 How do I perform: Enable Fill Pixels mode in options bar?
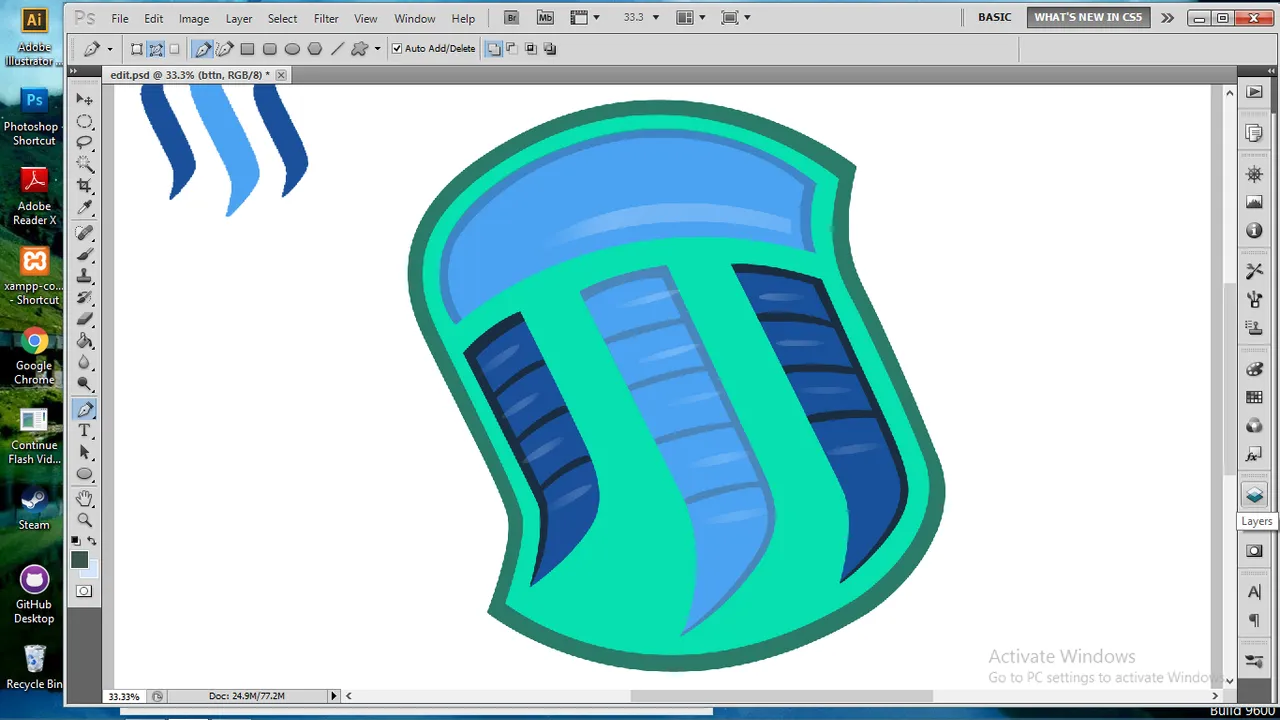pos(174,48)
